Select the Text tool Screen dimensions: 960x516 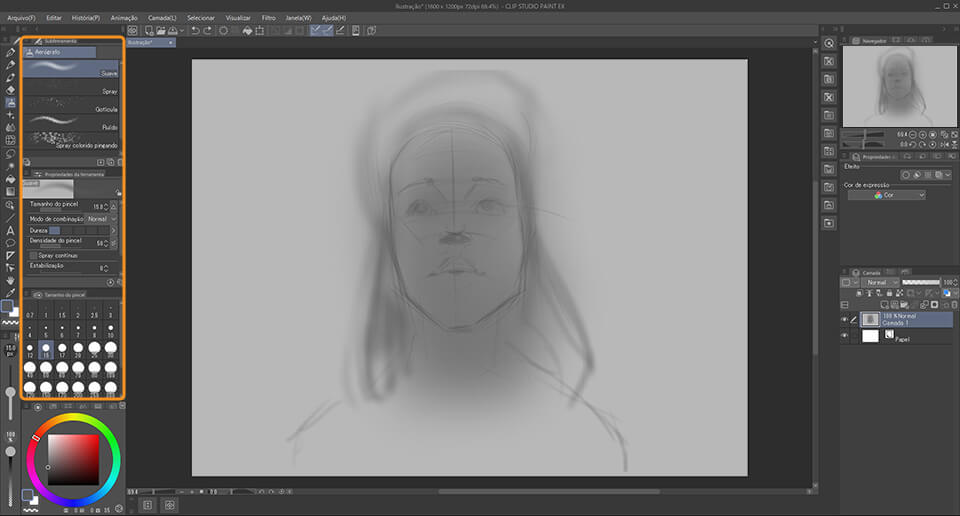pos(10,230)
